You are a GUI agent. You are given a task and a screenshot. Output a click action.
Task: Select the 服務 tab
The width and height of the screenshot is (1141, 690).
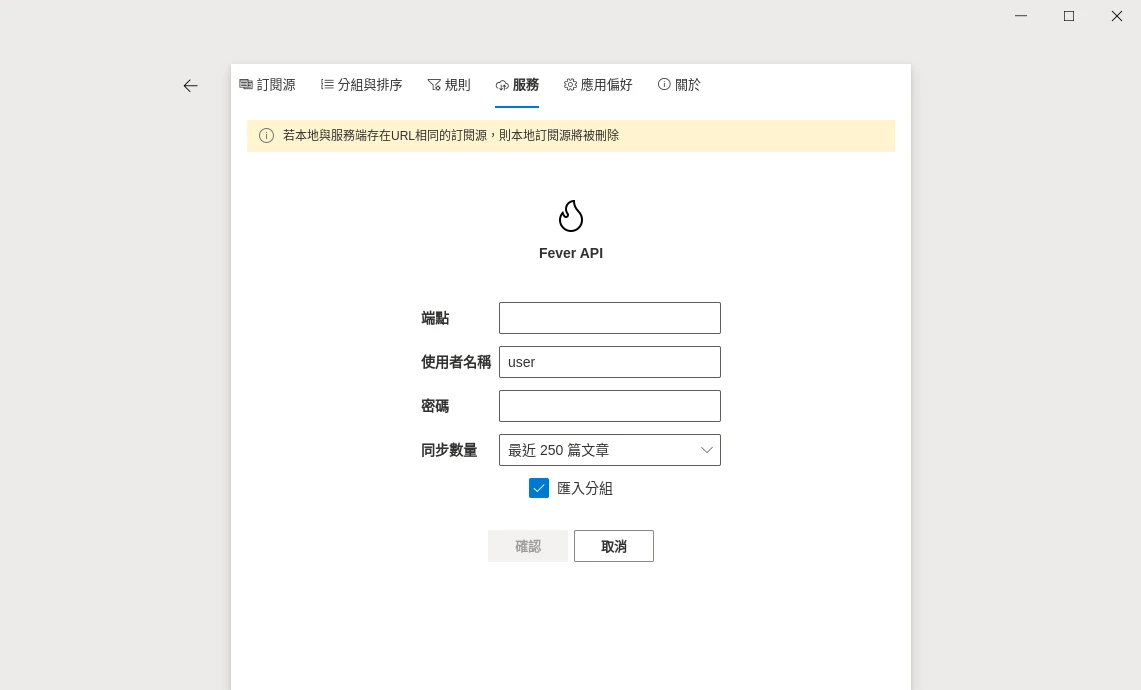click(x=517, y=85)
